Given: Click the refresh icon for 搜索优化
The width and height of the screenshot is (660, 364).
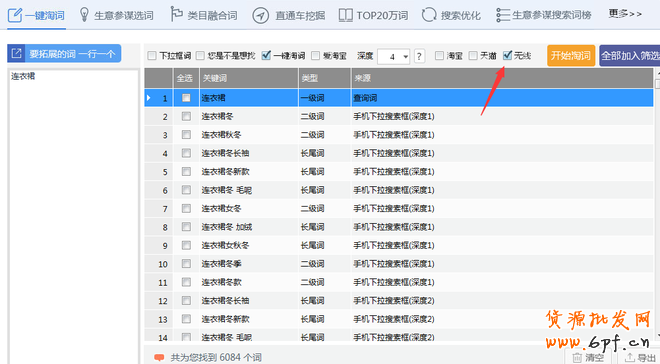Looking at the screenshot, I should click(429, 15).
